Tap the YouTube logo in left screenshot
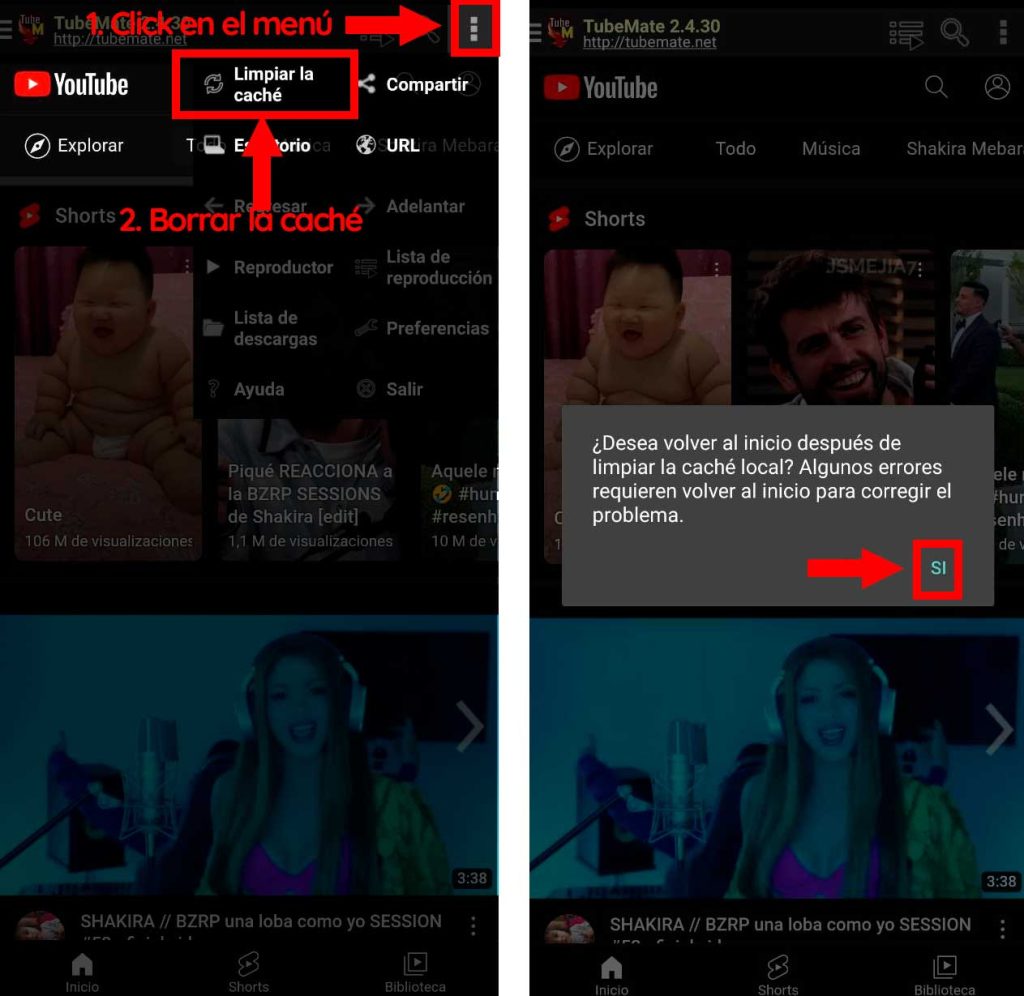The image size is (1024, 996). (x=71, y=84)
